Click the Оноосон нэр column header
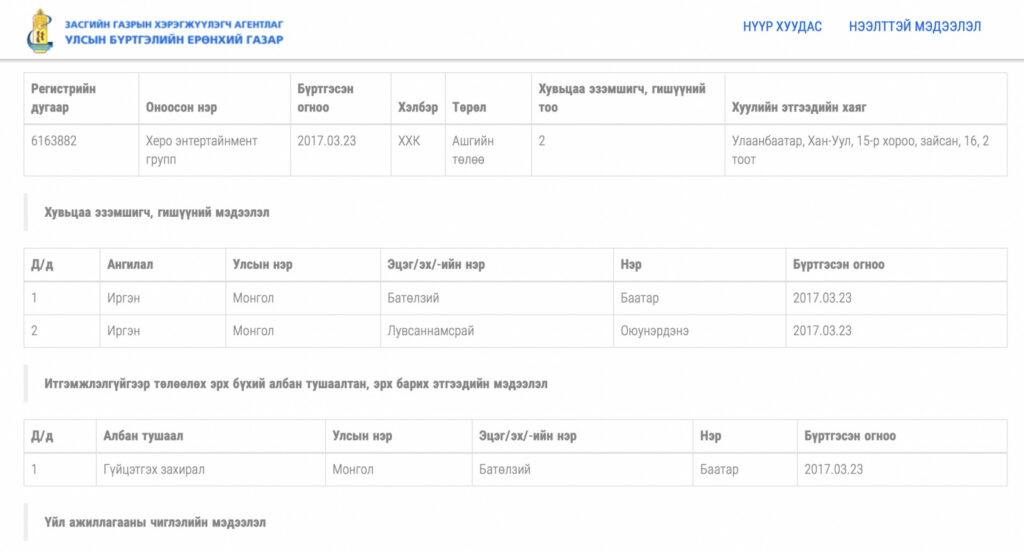 point(181,107)
